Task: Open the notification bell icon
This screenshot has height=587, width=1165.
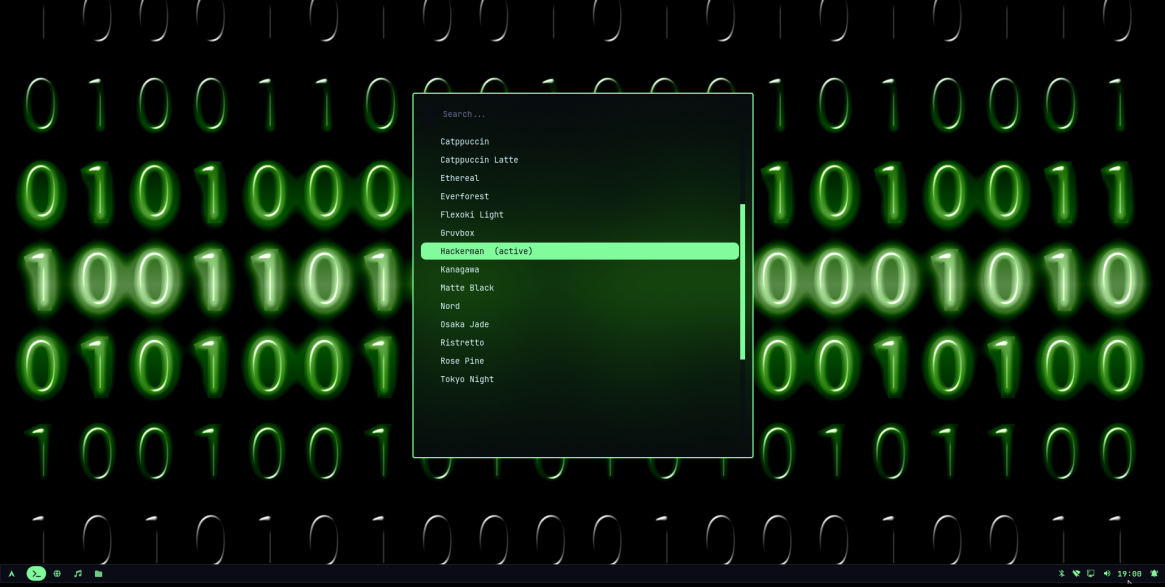Action: click(x=1154, y=574)
